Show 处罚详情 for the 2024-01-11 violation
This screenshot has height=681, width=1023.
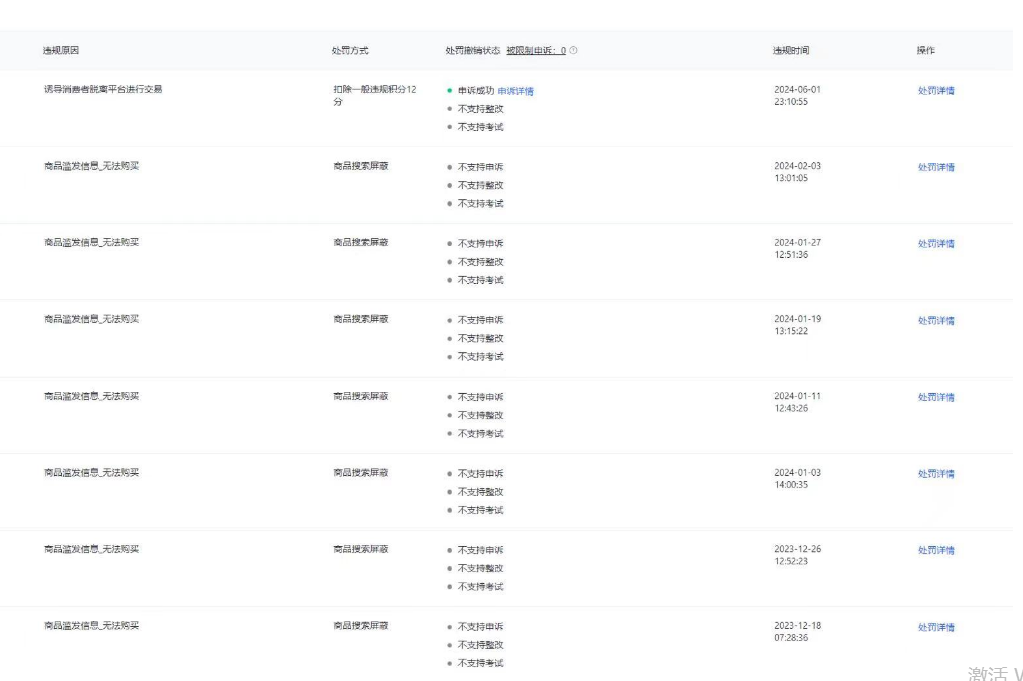[x=936, y=397]
